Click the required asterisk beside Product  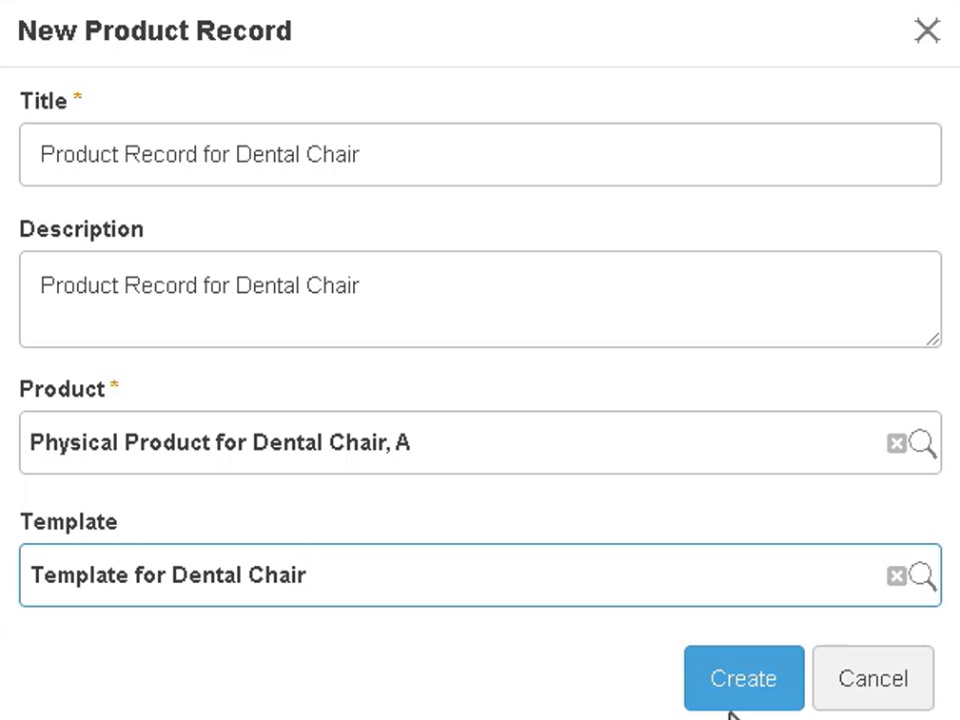(114, 386)
